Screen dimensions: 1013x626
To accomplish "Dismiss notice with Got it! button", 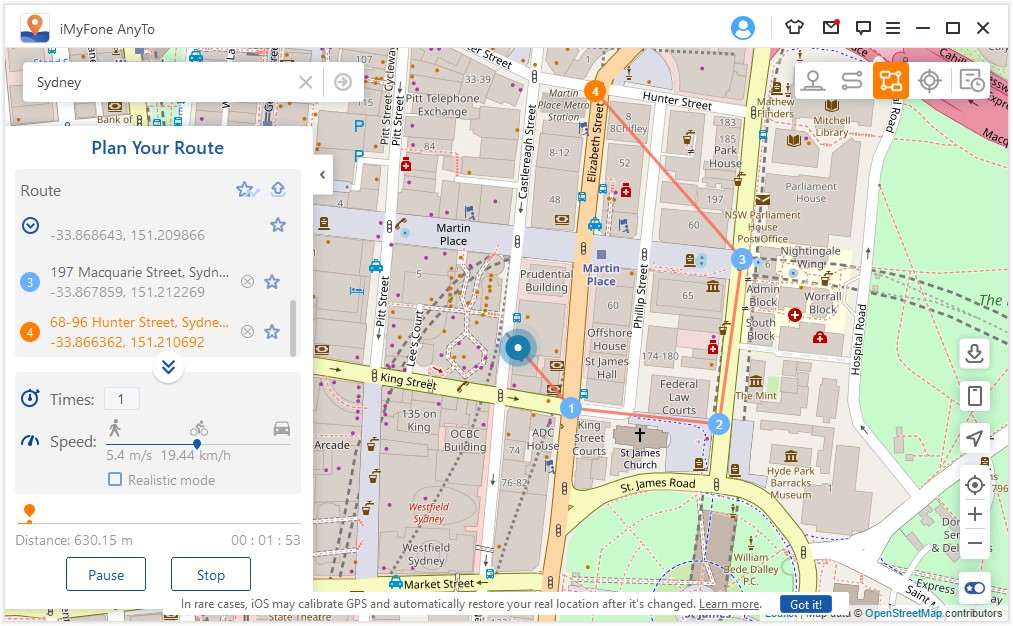I will [x=806, y=605].
